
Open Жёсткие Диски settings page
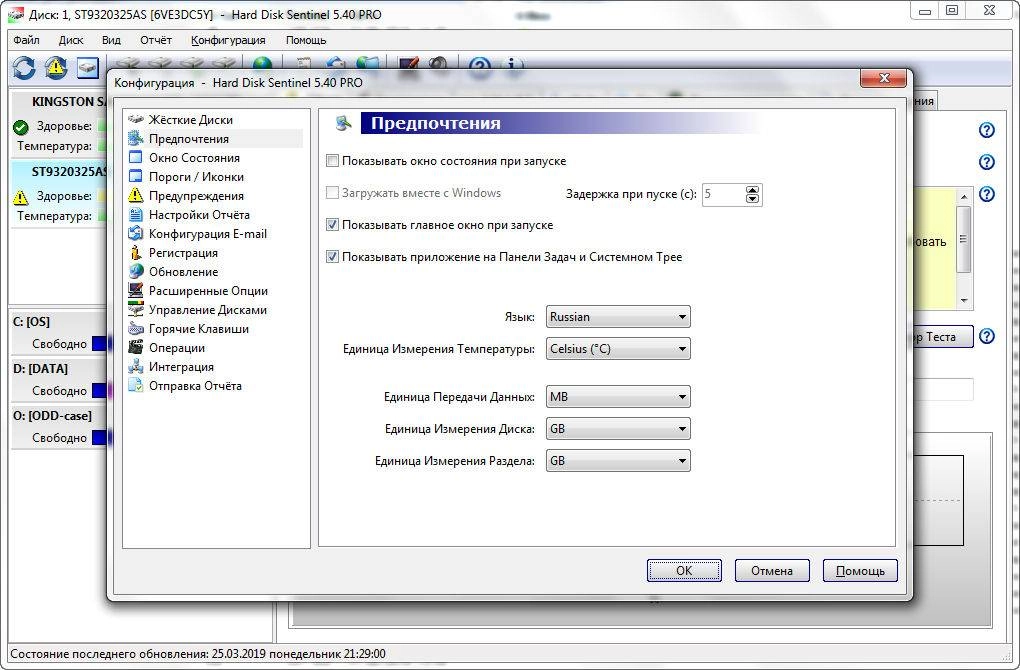tap(191, 120)
